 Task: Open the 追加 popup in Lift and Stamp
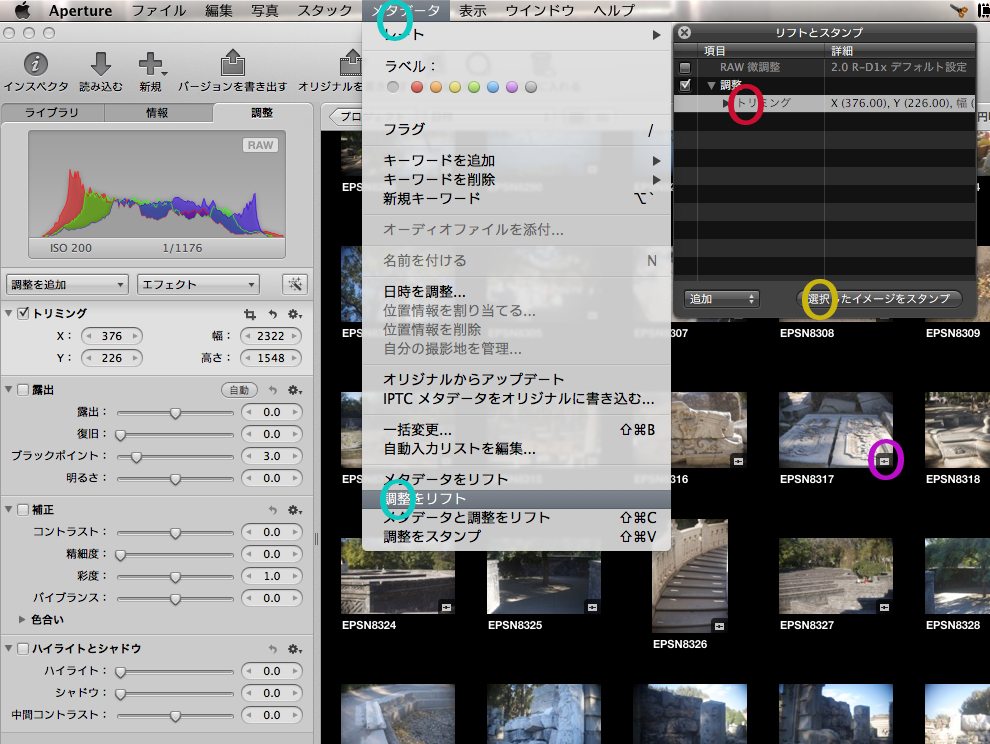[x=722, y=299]
